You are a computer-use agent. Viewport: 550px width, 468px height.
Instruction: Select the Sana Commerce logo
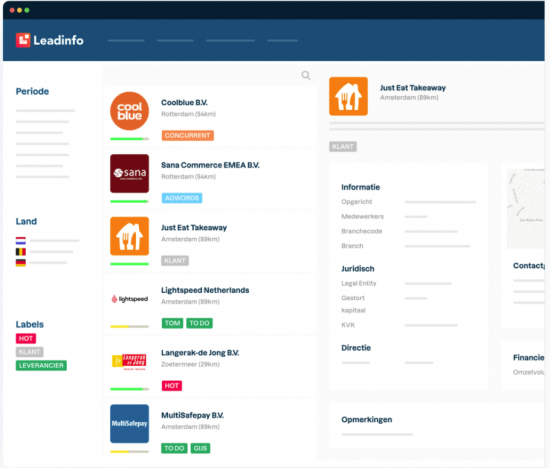129,174
